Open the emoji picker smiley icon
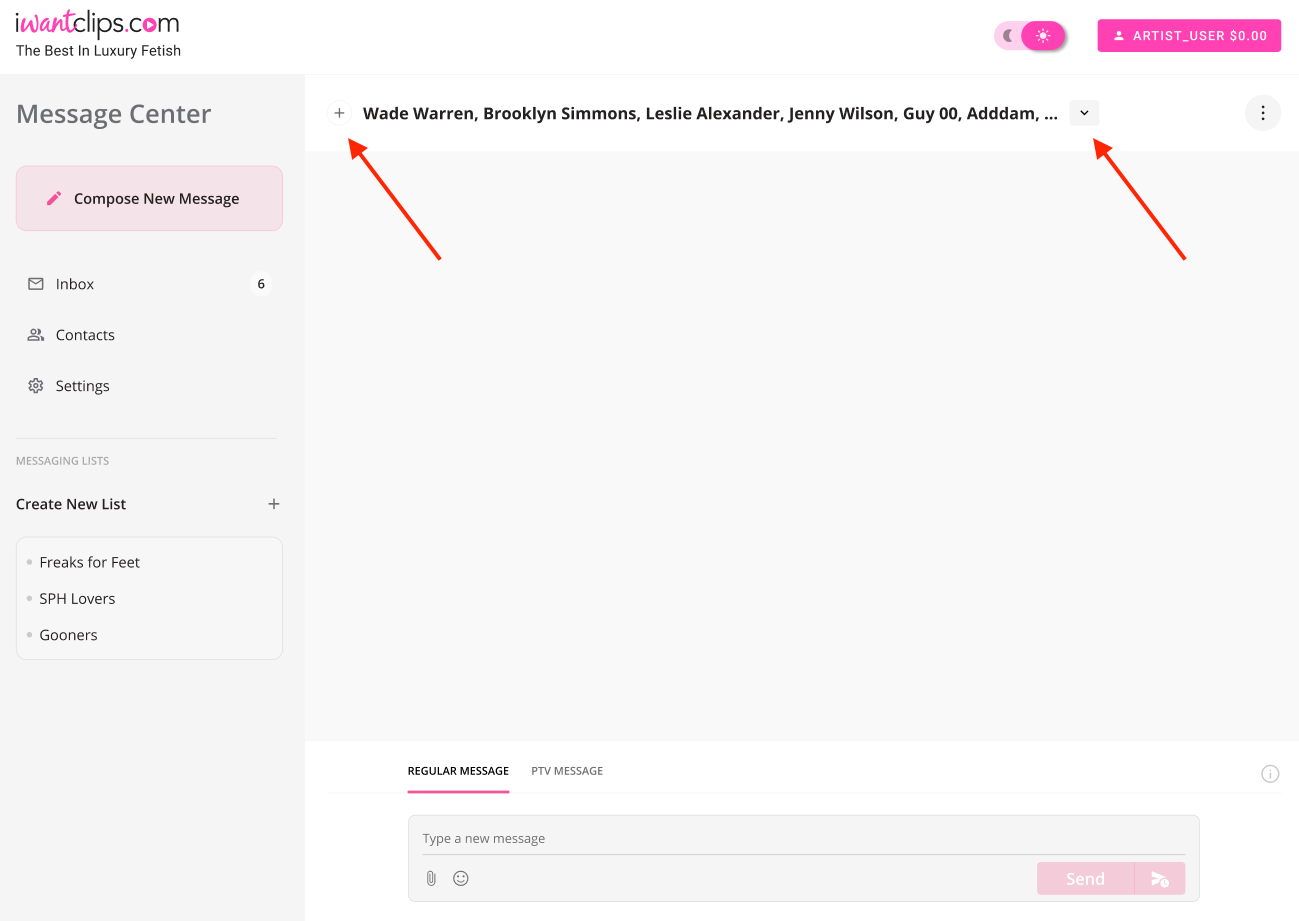Image resolution: width=1299 pixels, height=921 pixels. (461, 878)
